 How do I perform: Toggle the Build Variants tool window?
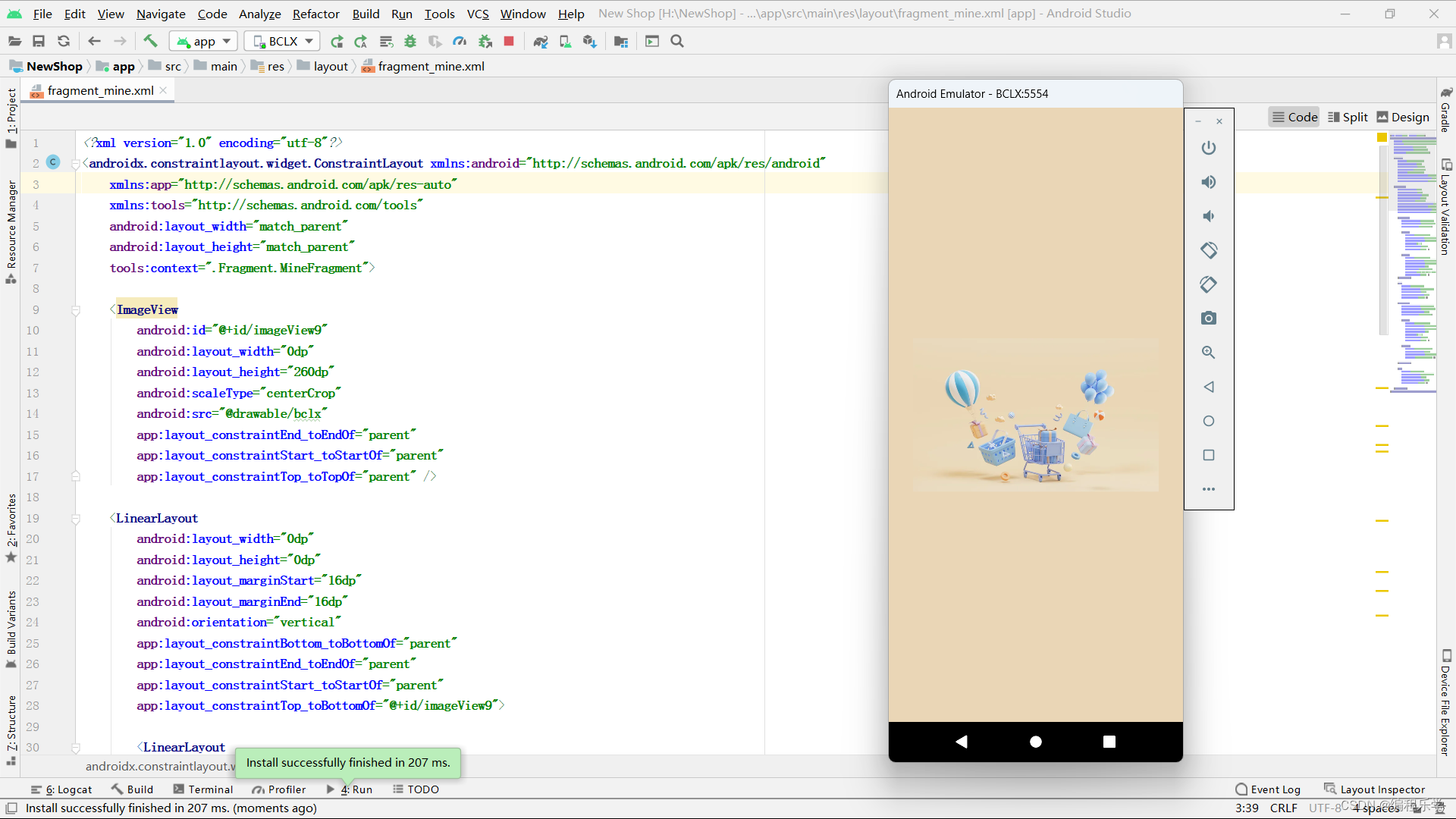tap(11, 629)
